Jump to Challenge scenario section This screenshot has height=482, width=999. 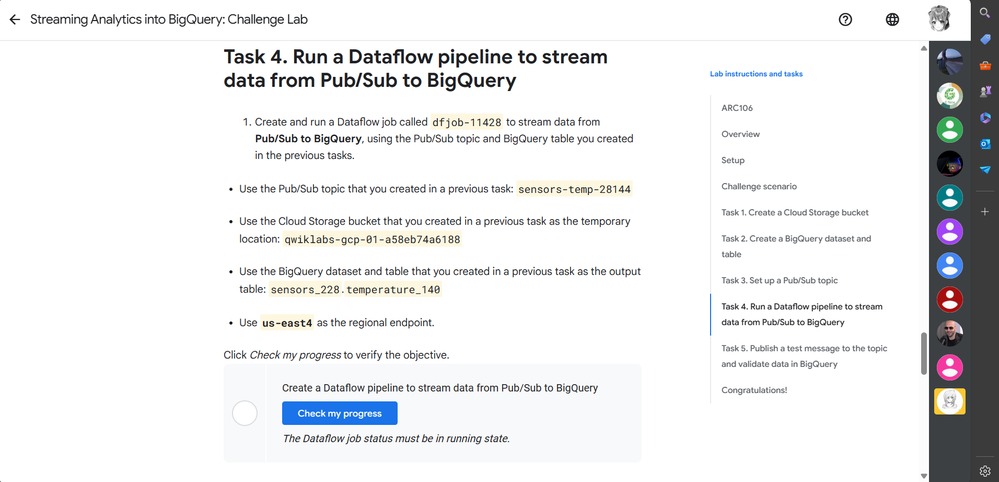coord(759,187)
